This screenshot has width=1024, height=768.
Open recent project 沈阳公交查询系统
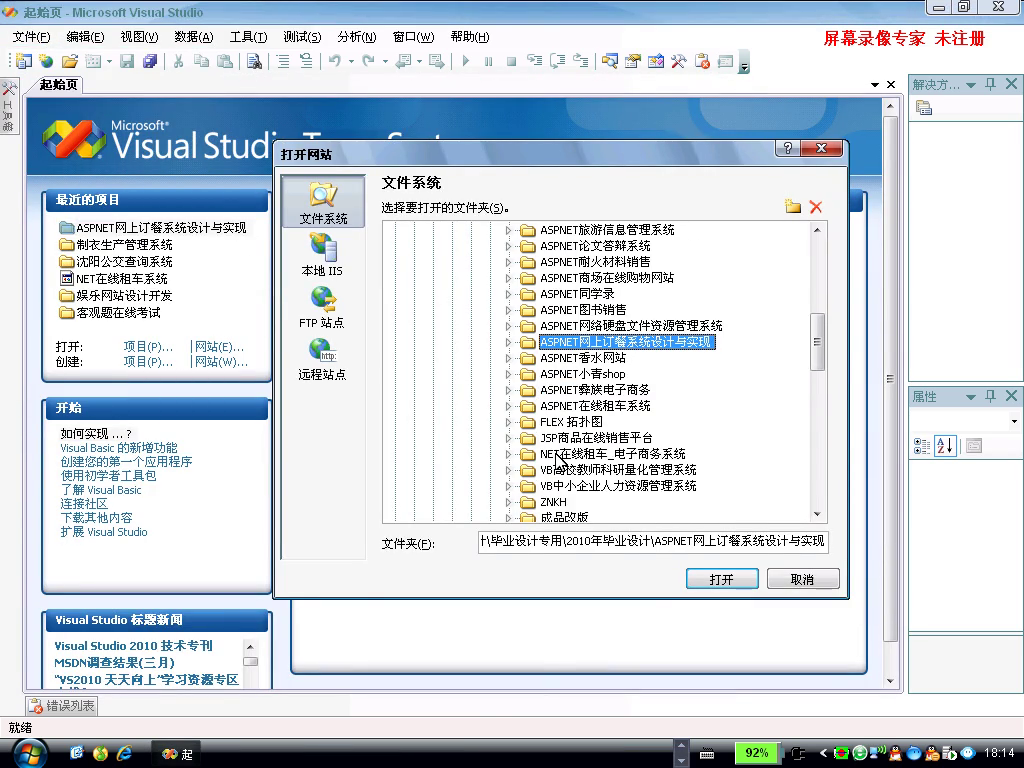tap(124, 262)
